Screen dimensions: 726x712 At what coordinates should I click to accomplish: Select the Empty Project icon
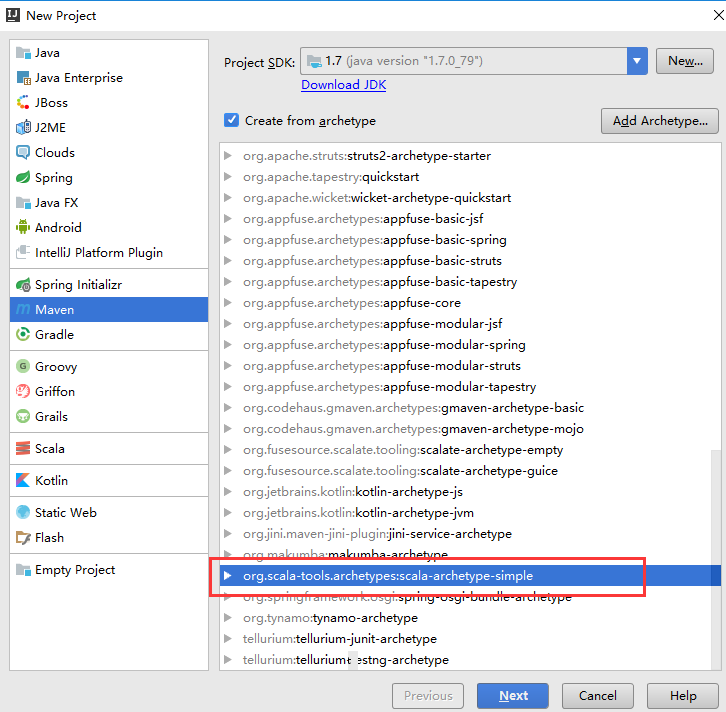[23, 569]
